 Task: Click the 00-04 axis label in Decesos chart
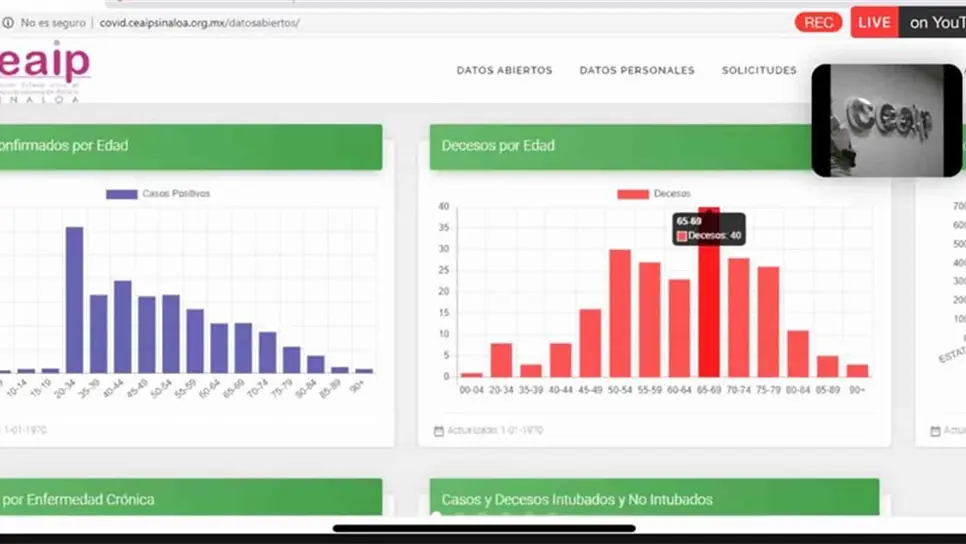471,390
